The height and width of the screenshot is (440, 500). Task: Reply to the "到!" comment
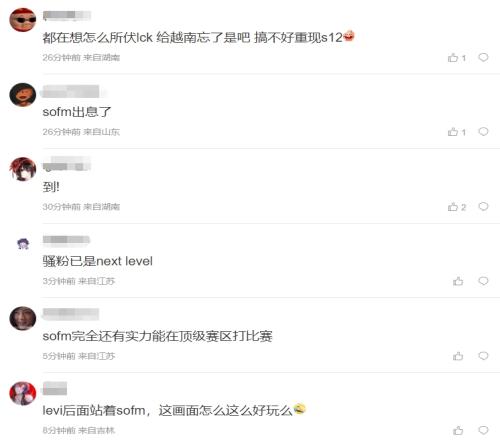click(x=483, y=207)
